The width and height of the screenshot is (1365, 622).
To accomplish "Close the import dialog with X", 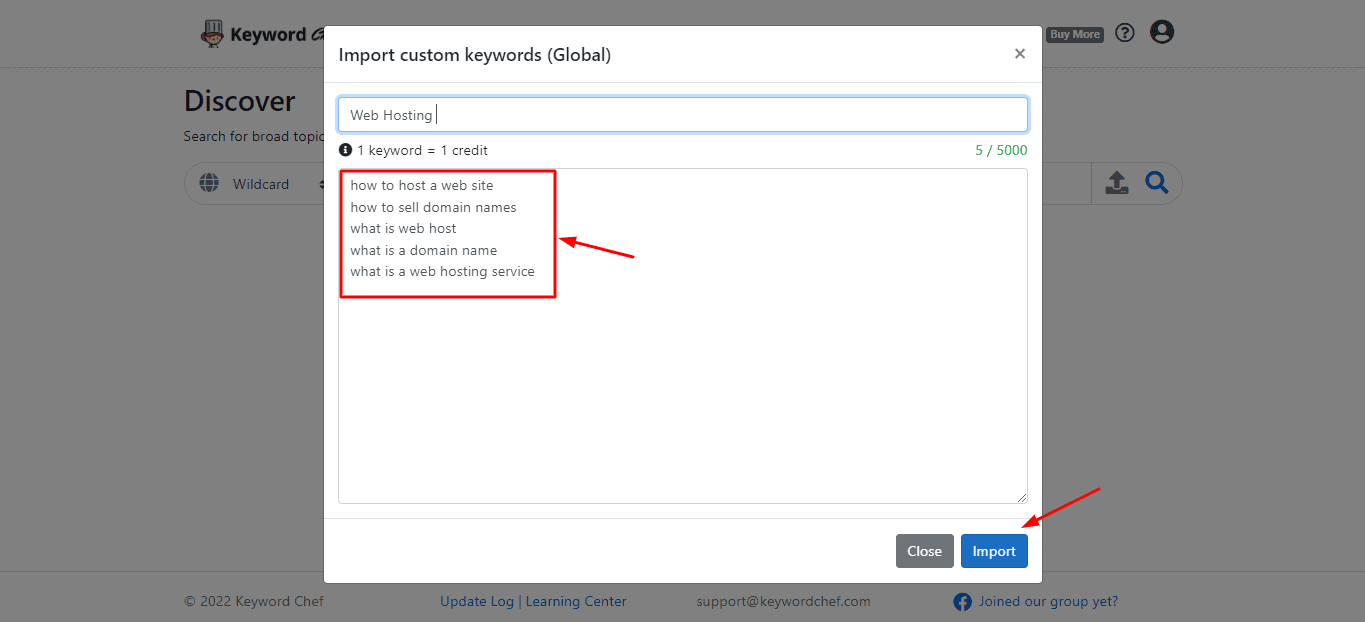I will [x=1019, y=54].
